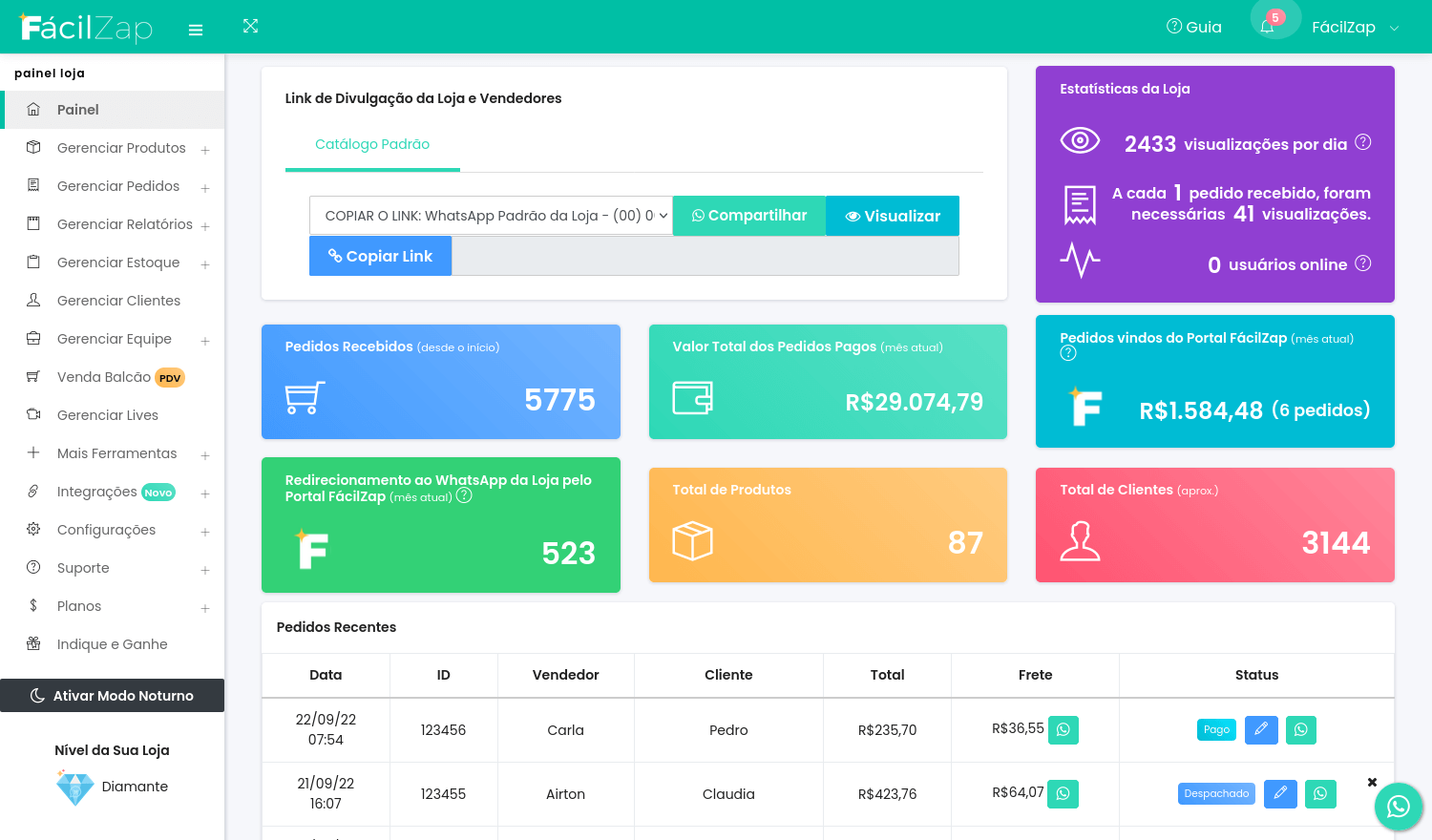Expand the Gerenciar Equipe plus icon

205,341
